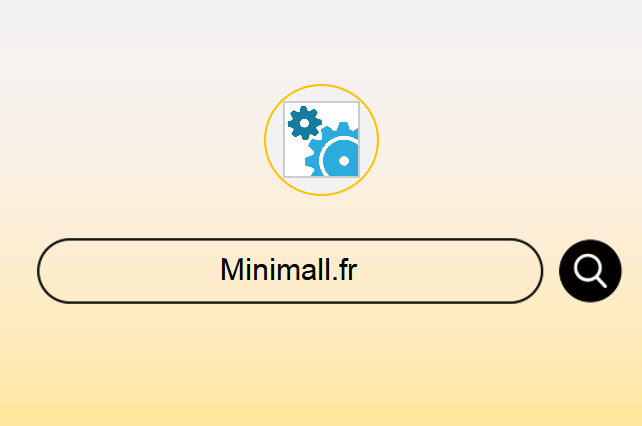Click the small dark blue gear
The width and height of the screenshot is (642, 426).
pyautogui.click(x=305, y=123)
